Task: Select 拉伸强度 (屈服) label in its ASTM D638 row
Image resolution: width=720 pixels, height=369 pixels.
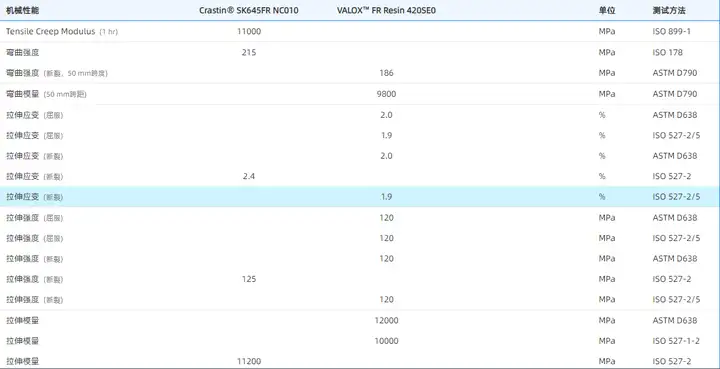Action: (34, 218)
